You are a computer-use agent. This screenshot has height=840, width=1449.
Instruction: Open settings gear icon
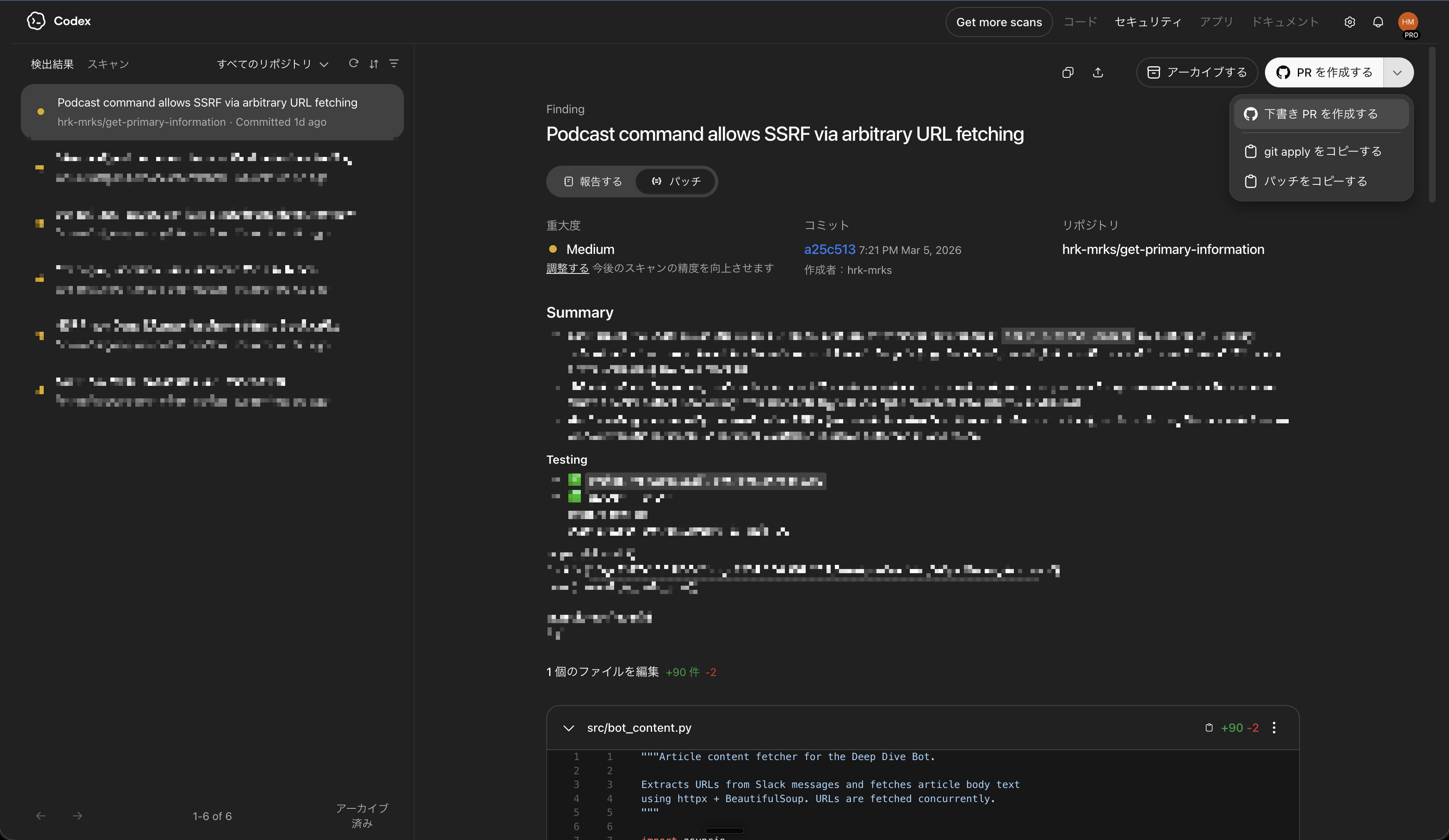[1349, 22]
